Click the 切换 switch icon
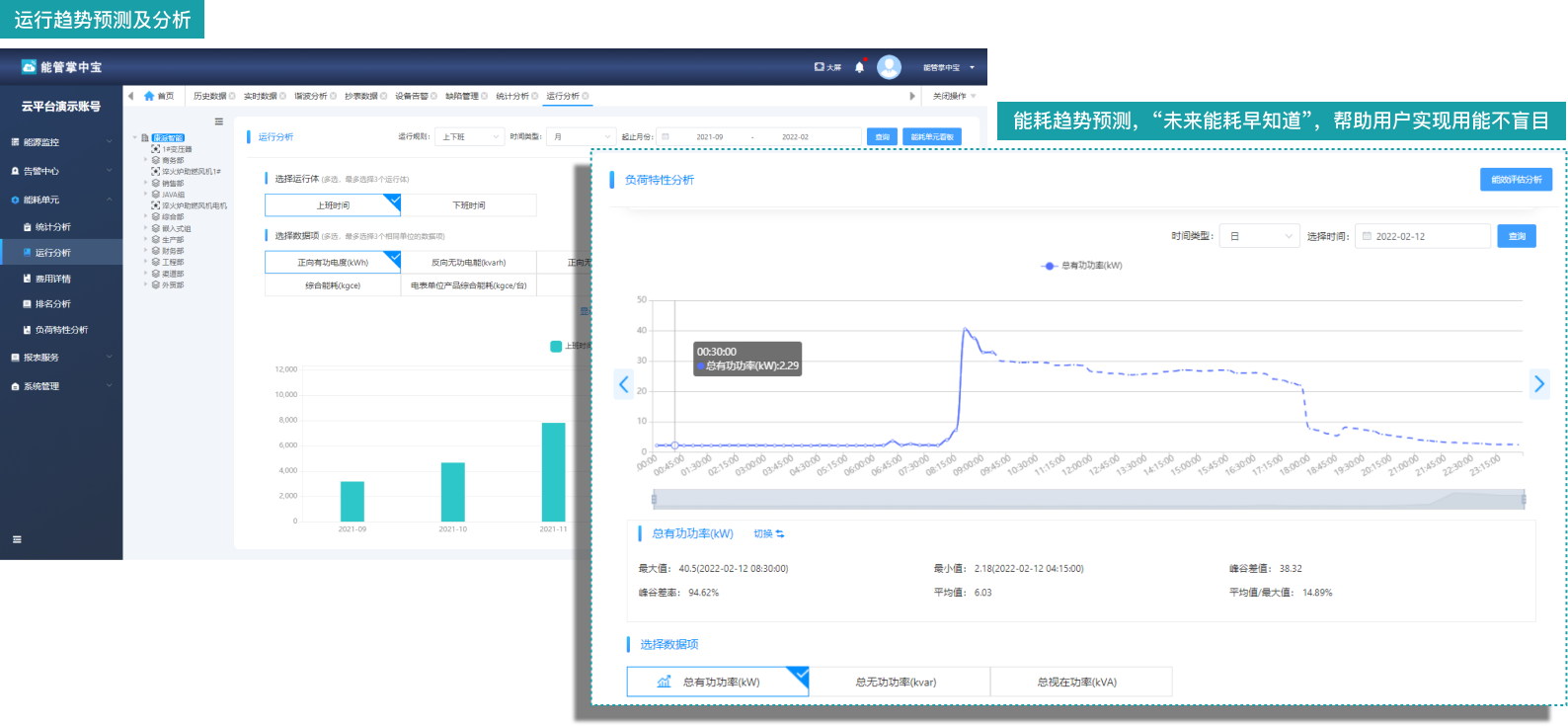The height and width of the screenshot is (726, 1568). coord(779,533)
